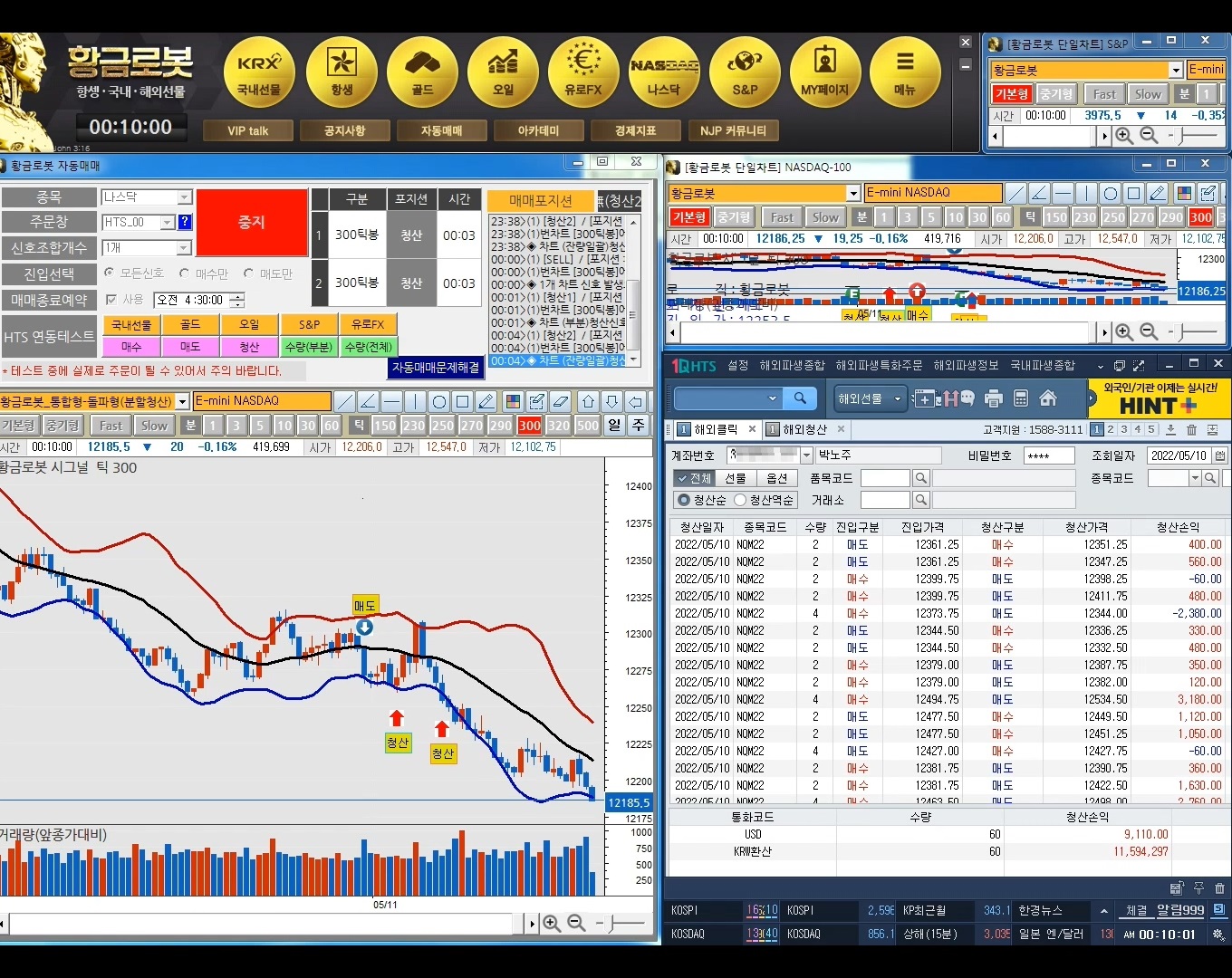Select rectangle drawing tool in main chart toolbar
The width and height of the screenshot is (1232, 978).
[x=462, y=401]
